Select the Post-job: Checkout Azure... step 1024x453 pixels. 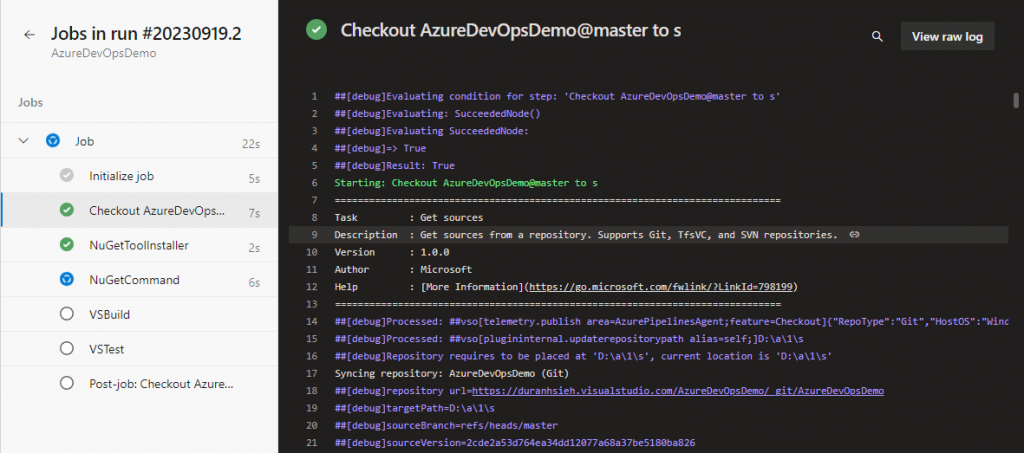point(139,383)
